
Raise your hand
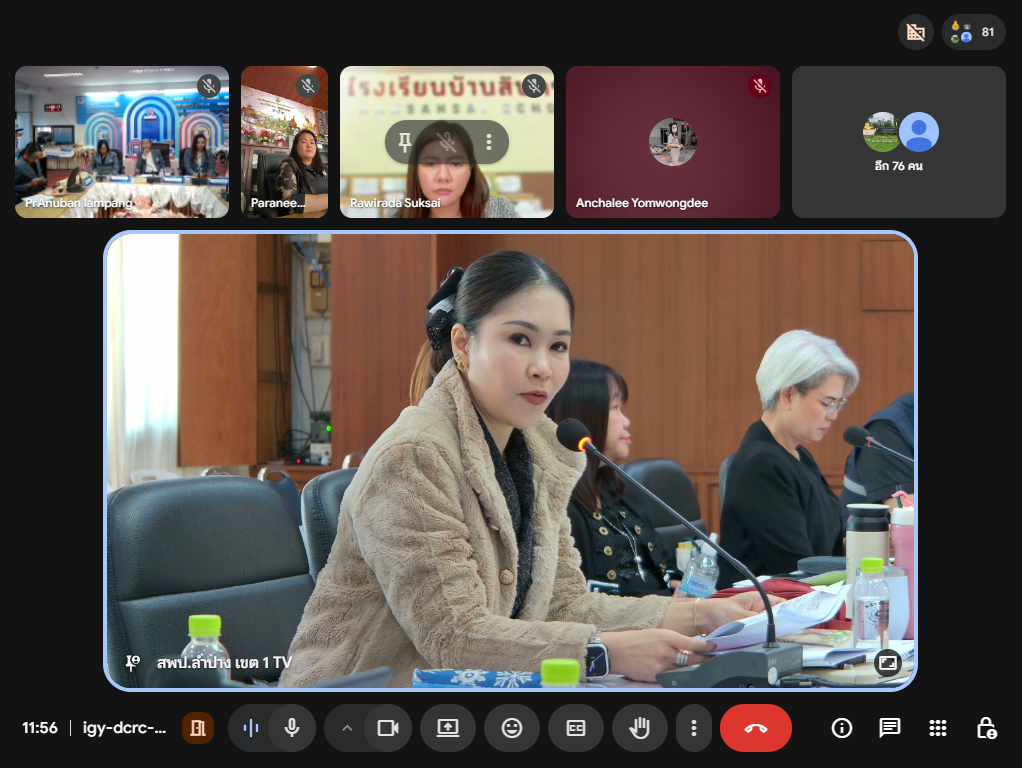640,728
